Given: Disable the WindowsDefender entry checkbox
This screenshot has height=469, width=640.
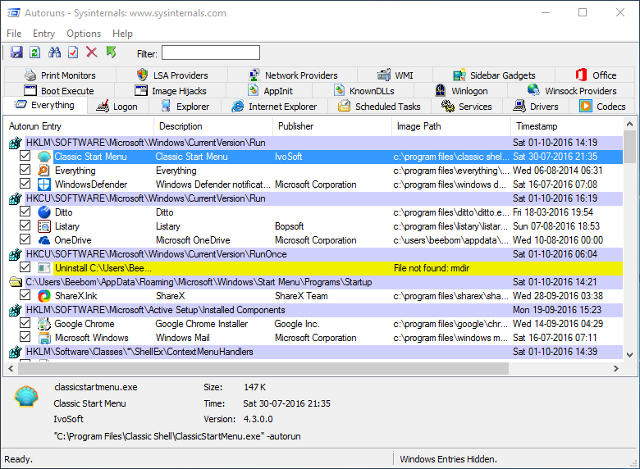Looking at the screenshot, I should point(25,184).
